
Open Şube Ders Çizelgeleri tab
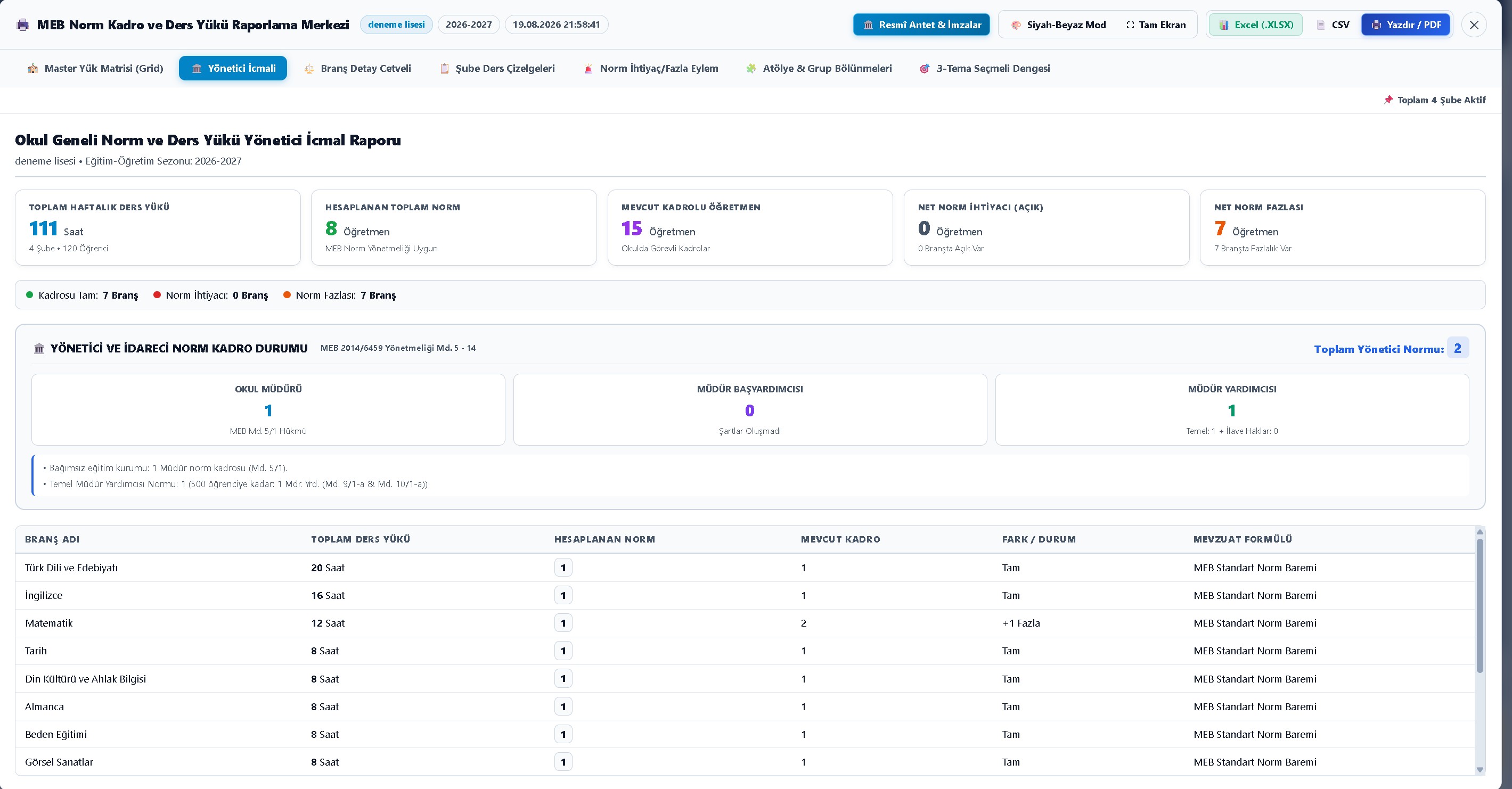tap(497, 69)
